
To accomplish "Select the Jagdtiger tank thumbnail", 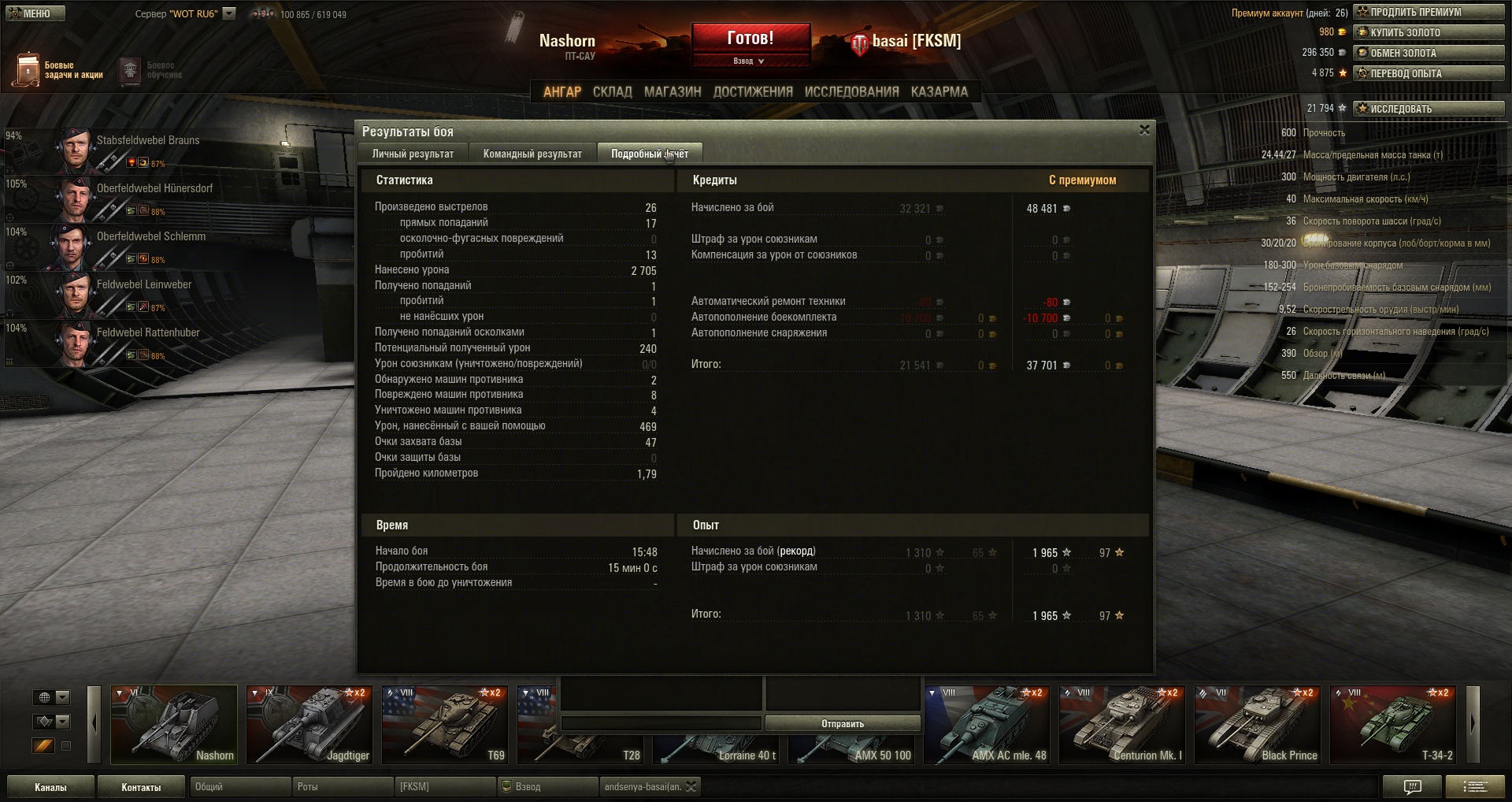I will 309,725.
